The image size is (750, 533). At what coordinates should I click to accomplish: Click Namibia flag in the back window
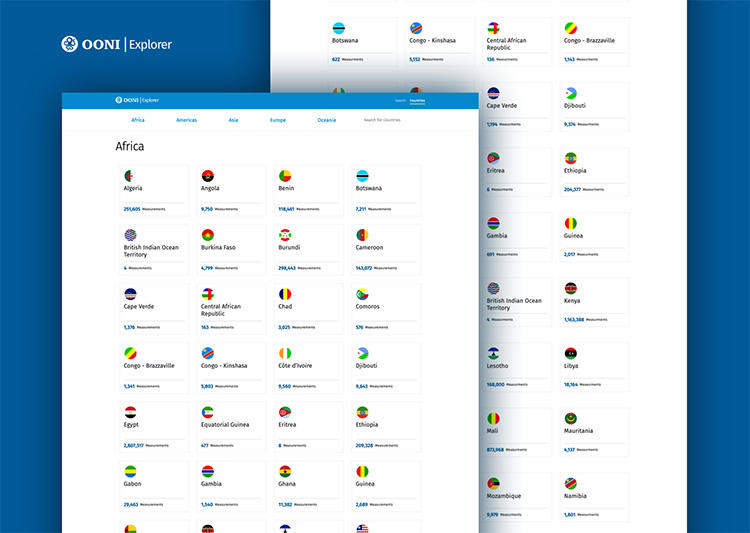pos(571,483)
